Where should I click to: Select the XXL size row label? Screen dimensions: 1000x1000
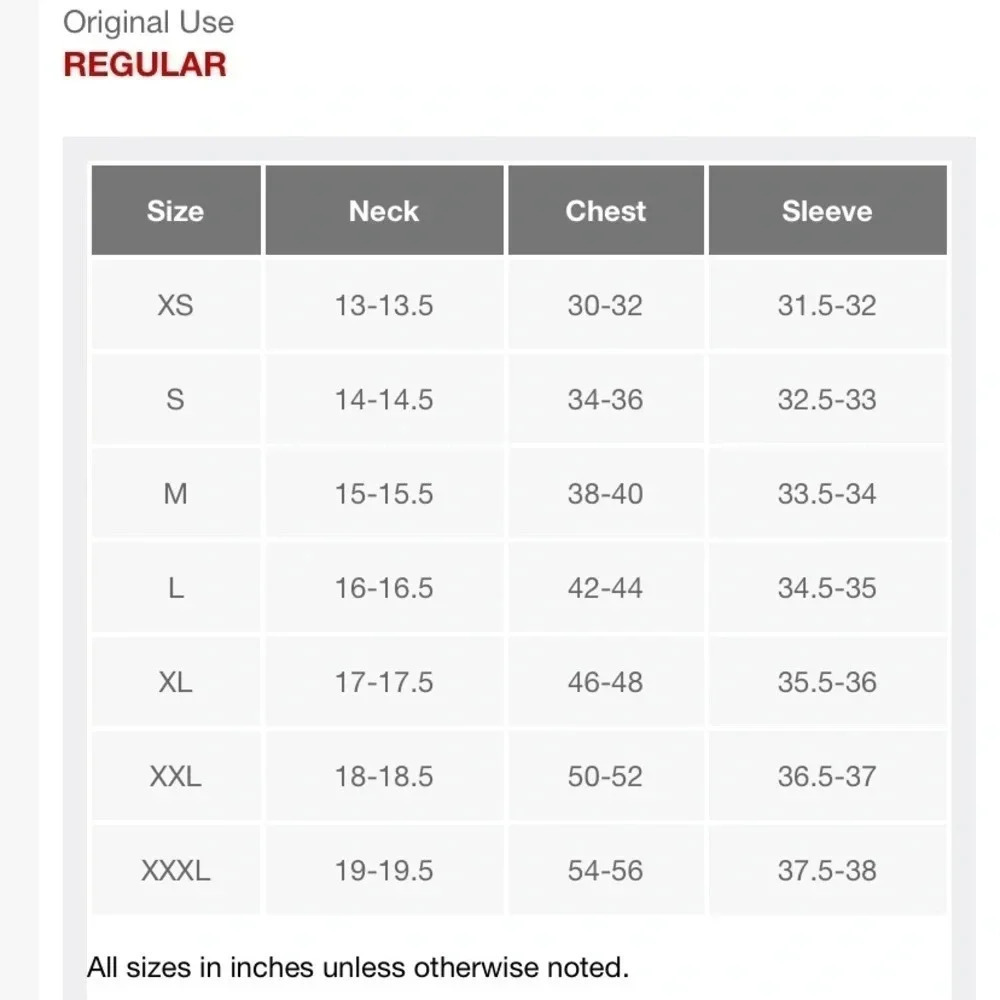click(176, 776)
